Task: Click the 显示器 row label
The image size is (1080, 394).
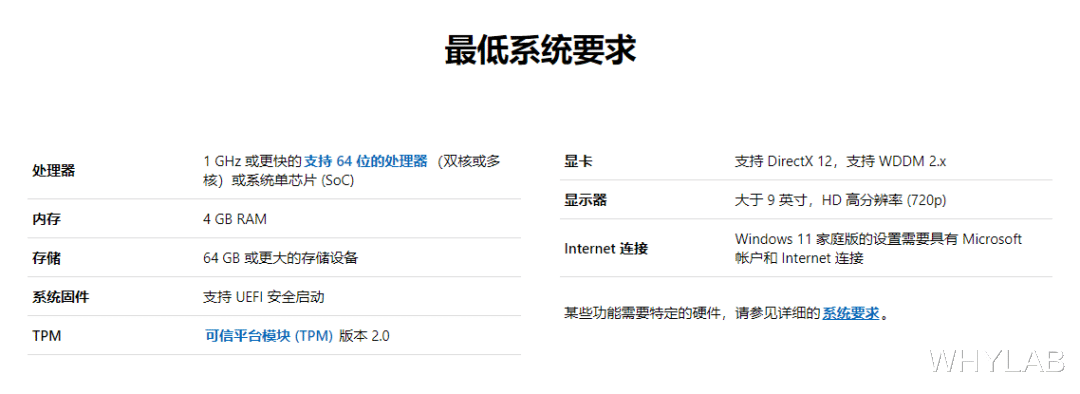Action: coord(585,200)
